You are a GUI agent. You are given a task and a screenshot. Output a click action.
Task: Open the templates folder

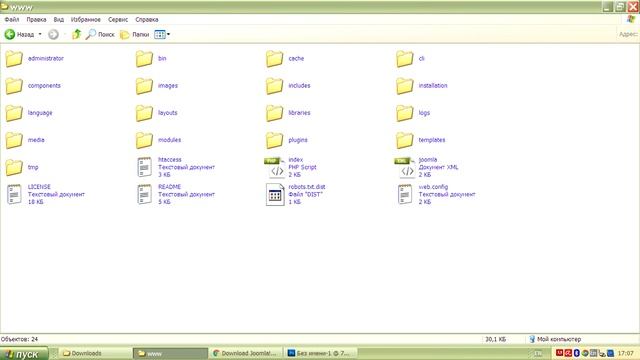421,140
